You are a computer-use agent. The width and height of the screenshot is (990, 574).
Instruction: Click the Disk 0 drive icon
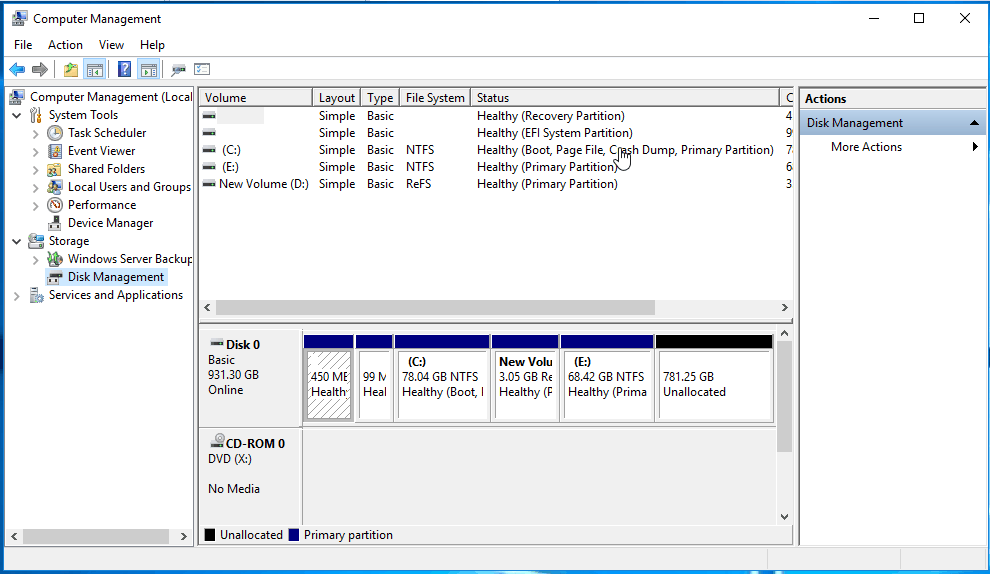[x=217, y=344]
